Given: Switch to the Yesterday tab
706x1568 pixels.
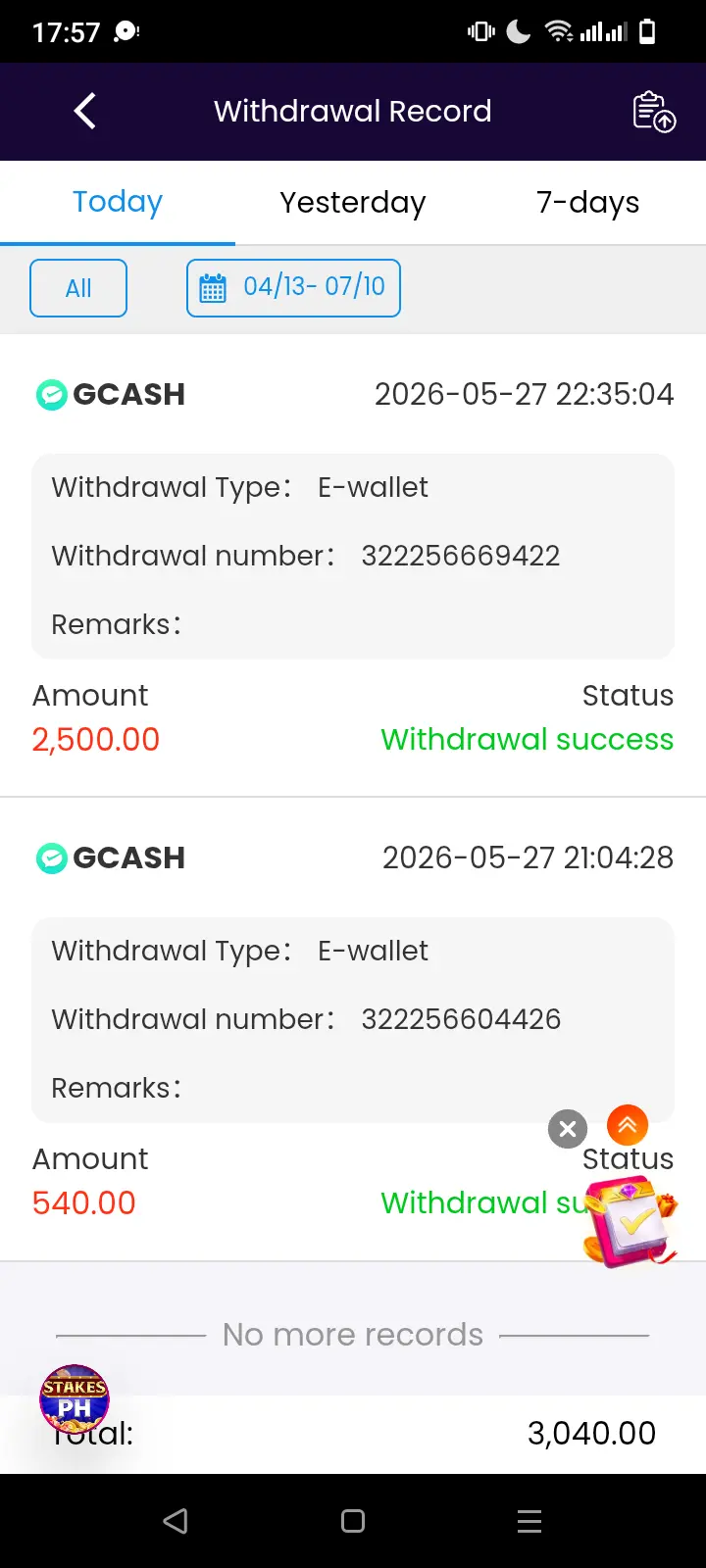Looking at the screenshot, I should (x=353, y=202).
